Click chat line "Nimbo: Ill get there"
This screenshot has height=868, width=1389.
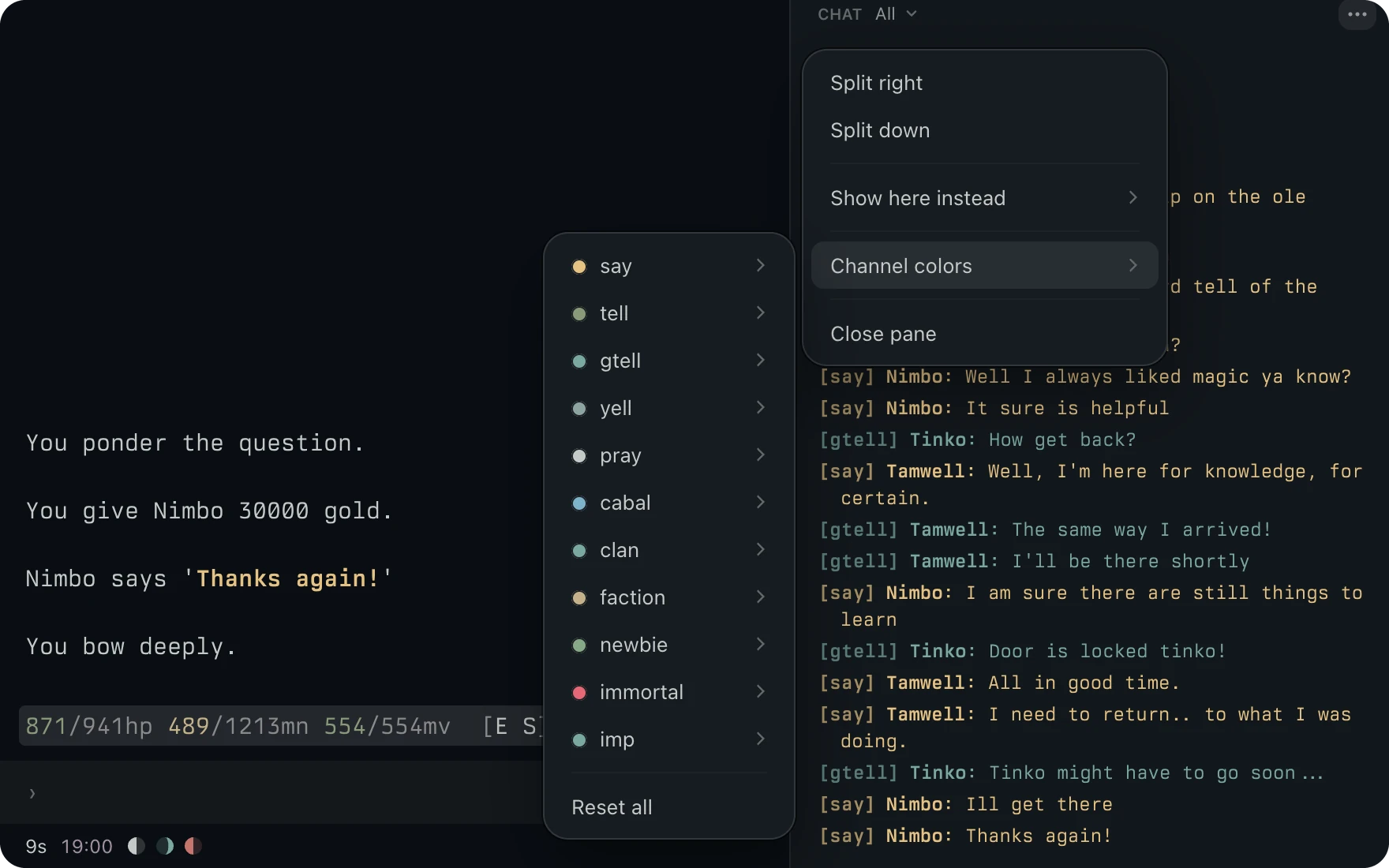click(x=966, y=804)
